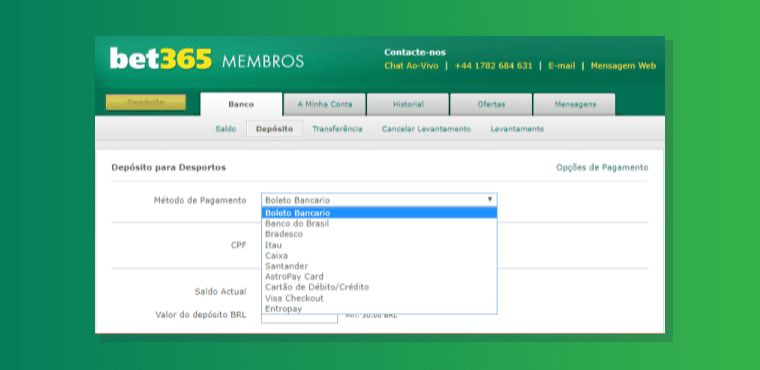Choose Banco do Brasil option

tap(379, 224)
